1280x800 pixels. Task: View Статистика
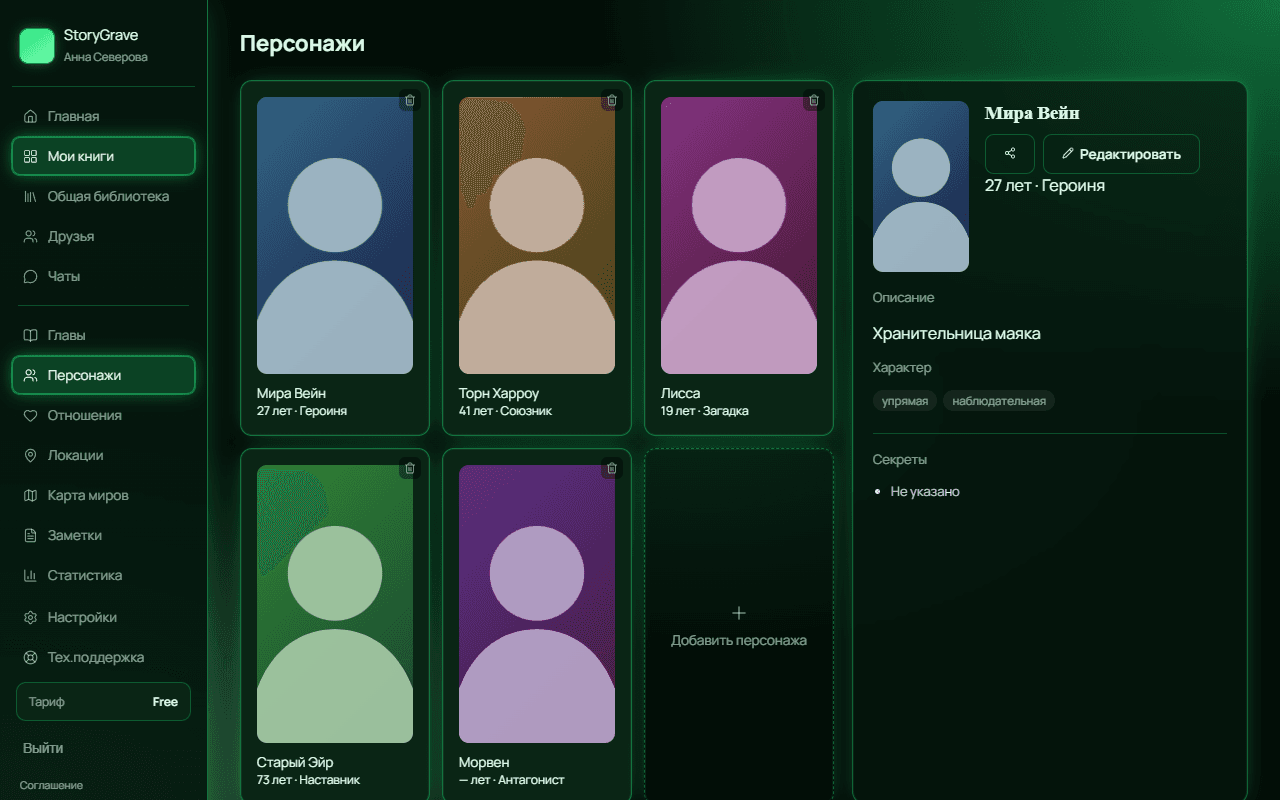point(103,575)
